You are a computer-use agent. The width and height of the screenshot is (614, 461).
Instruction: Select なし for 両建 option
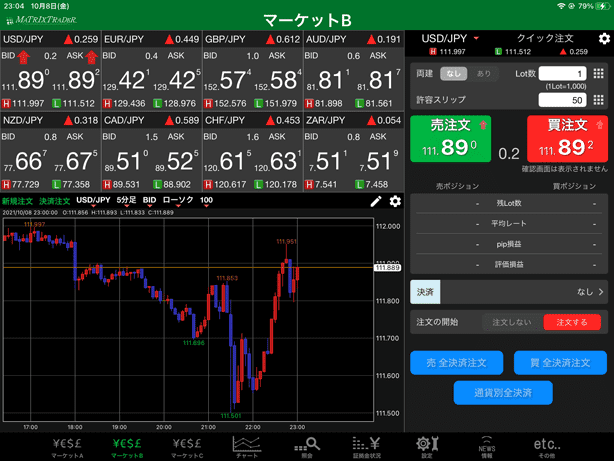pyautogui.click(x=453, y=74)
